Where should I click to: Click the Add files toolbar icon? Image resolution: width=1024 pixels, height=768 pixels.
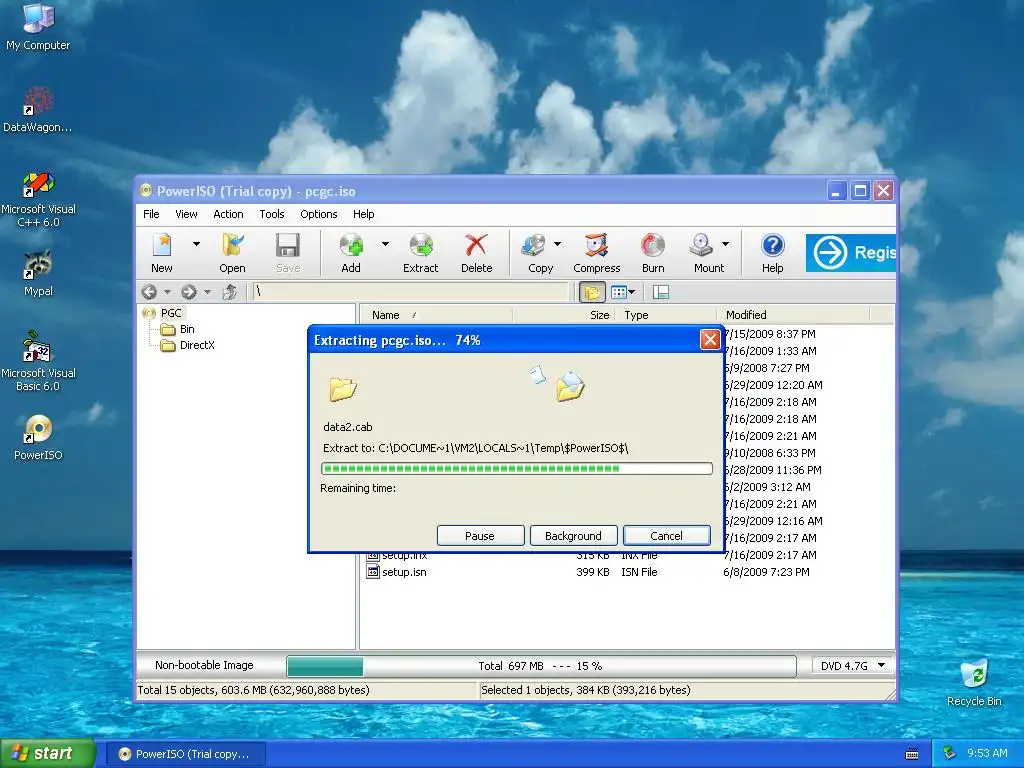(351, 253)
